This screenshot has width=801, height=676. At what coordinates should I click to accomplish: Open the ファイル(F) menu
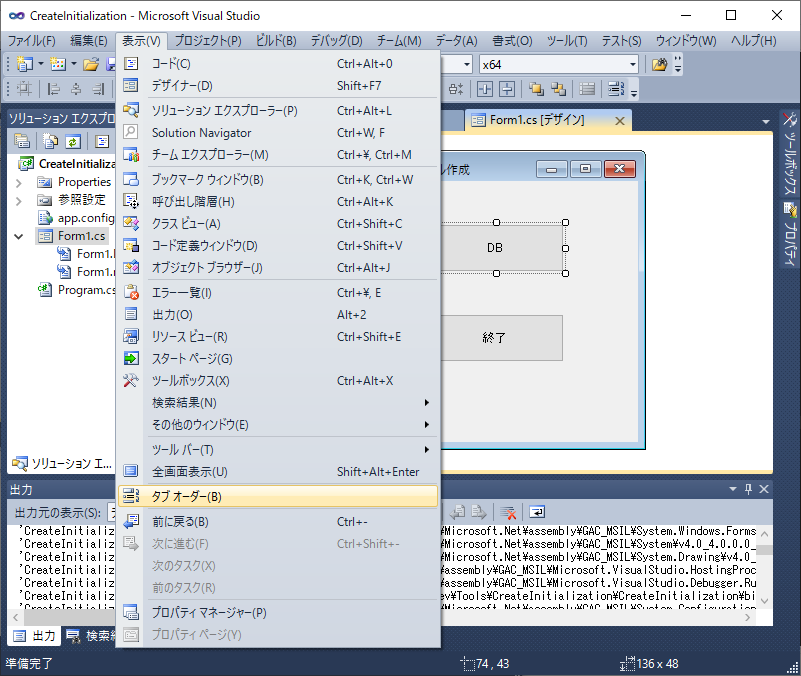[x=32, y=41]
